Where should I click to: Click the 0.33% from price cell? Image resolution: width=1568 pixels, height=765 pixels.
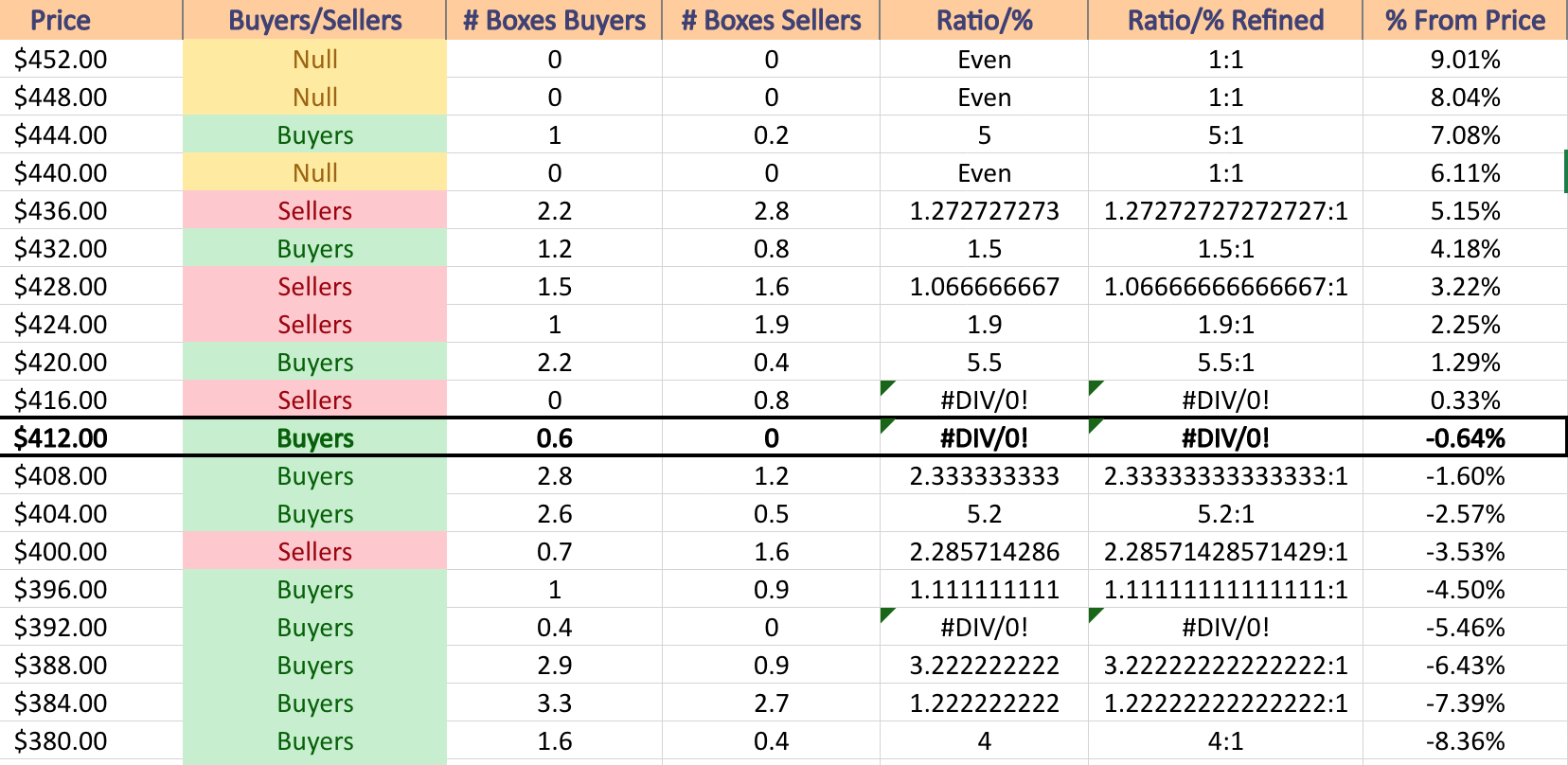[x=1465, y=400]
